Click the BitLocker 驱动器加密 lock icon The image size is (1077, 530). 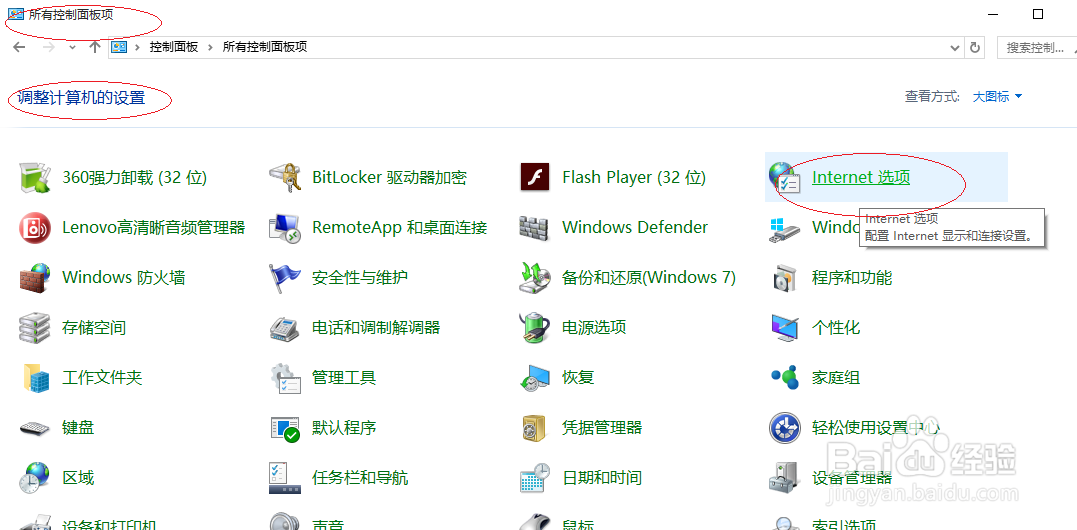(x=284, y=177)
